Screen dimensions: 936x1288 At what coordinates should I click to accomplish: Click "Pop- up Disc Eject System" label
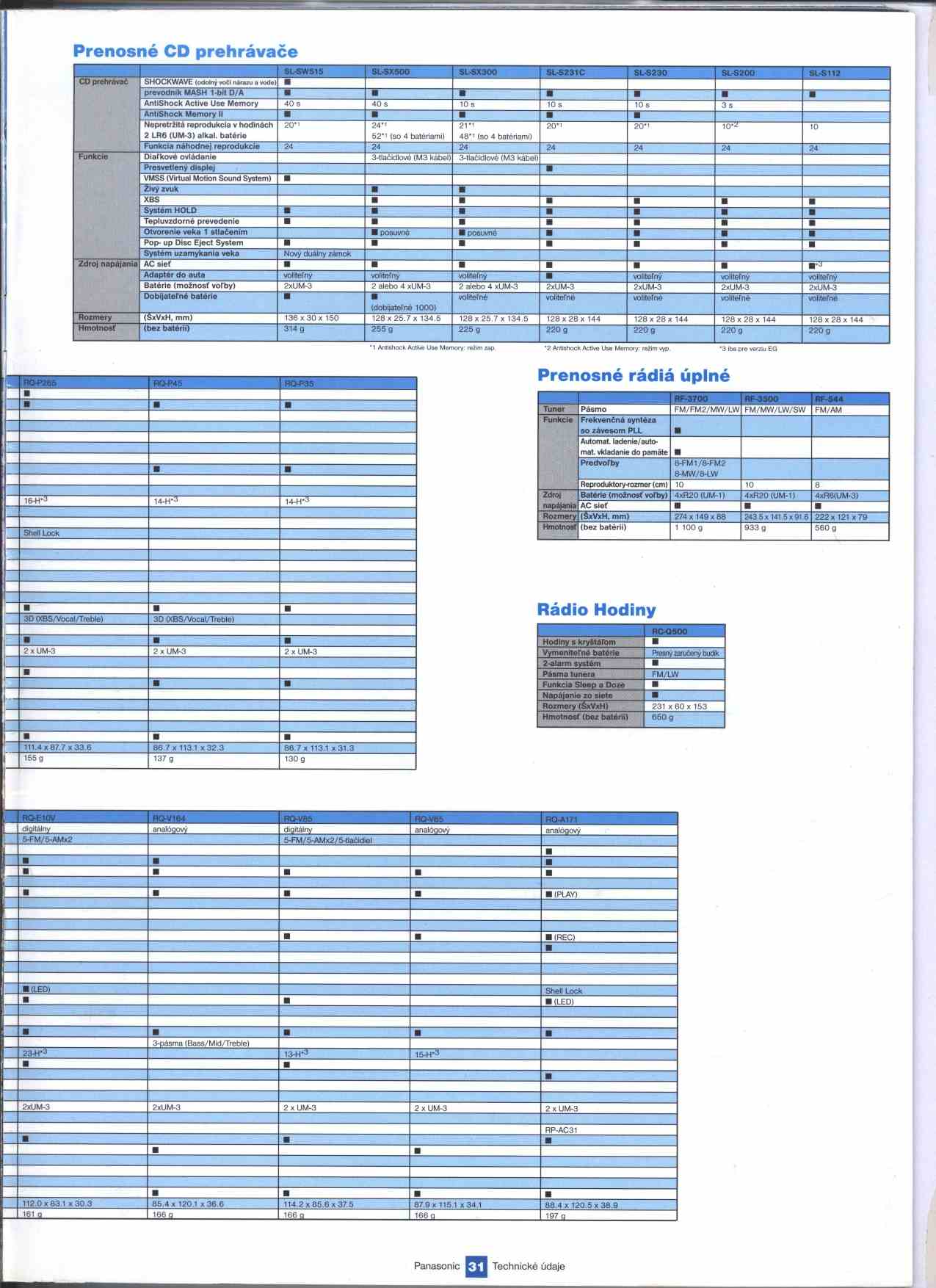pyautogui.click(x=194, y=242)
